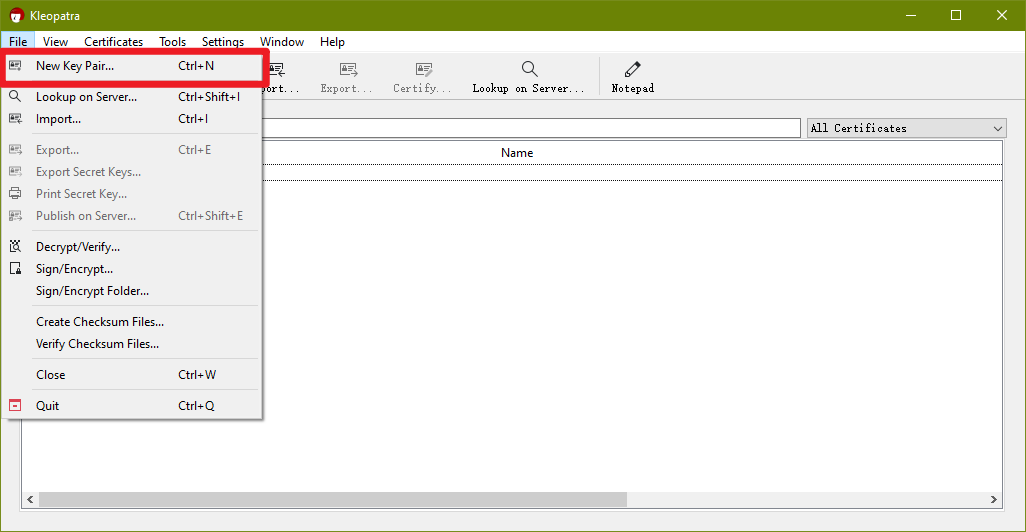Image resolution: width=1026 pixels, height=532 pixels.
Task: Open the Settings menu
Action: click(222, 42)
